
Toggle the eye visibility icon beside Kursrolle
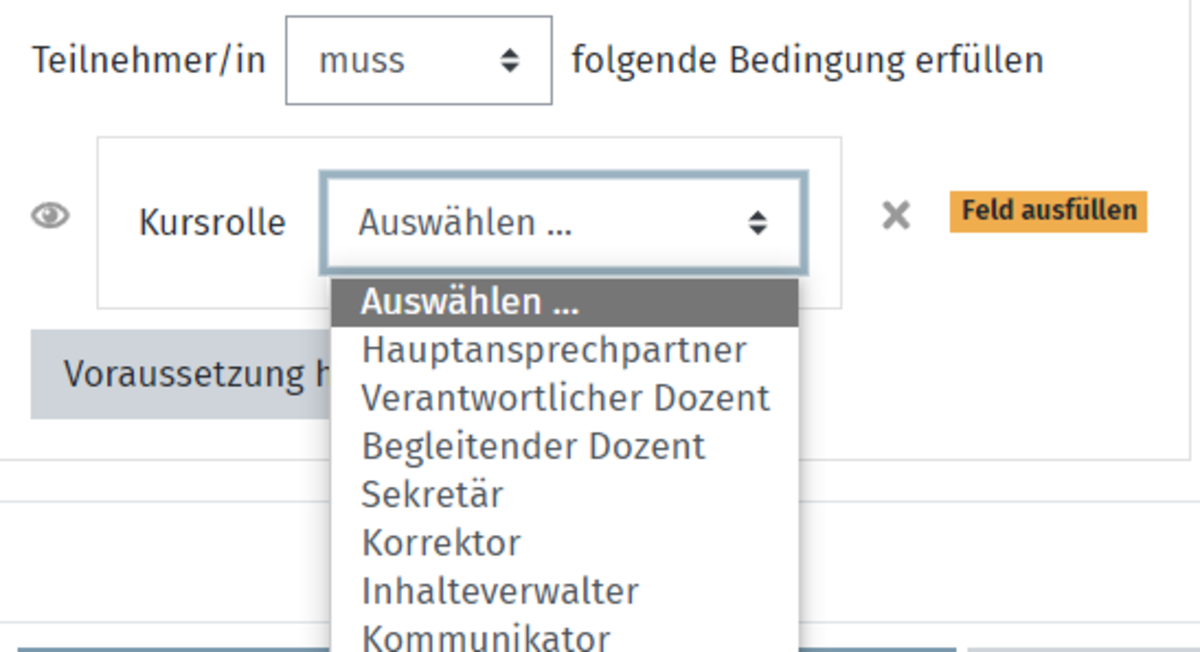[50, 215]
